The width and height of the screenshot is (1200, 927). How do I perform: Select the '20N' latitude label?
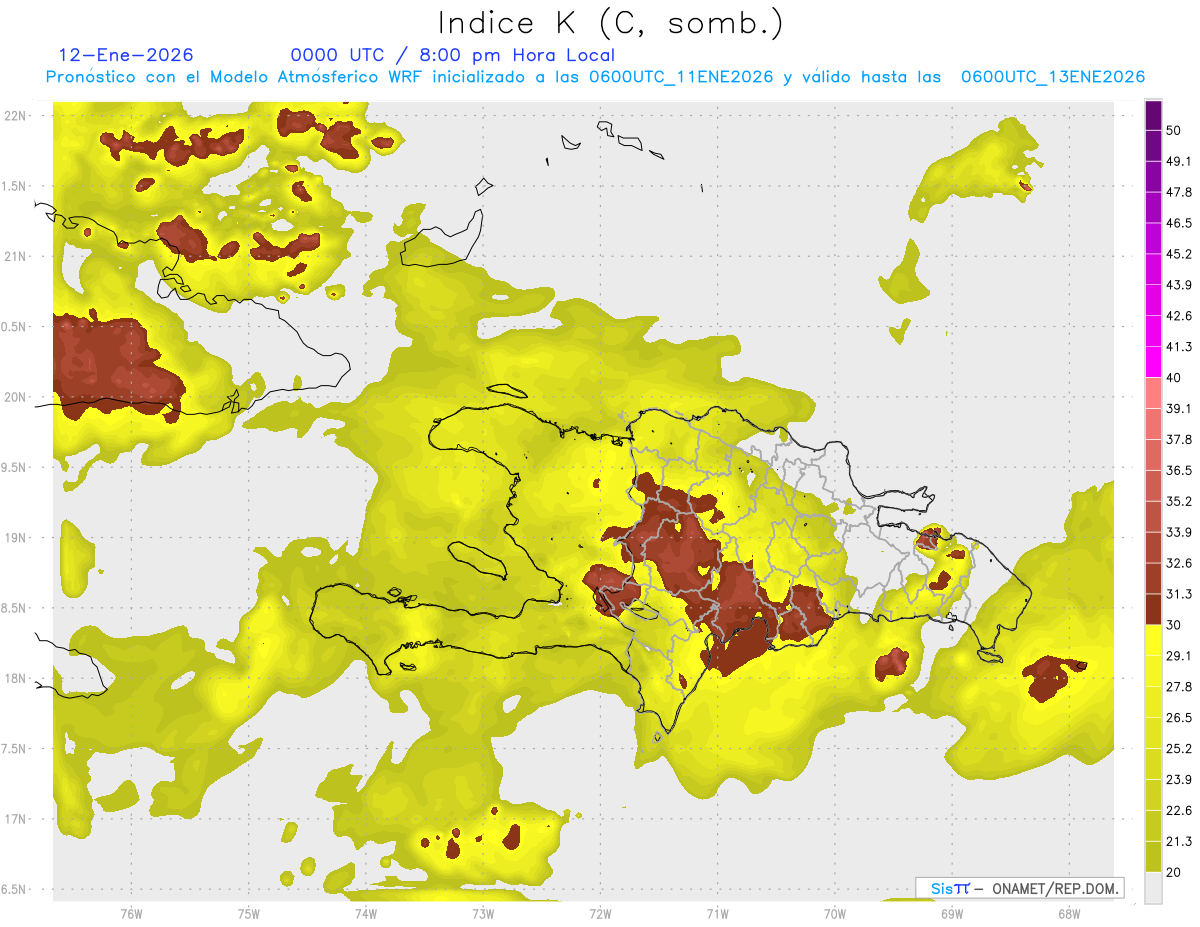(15, 397)
